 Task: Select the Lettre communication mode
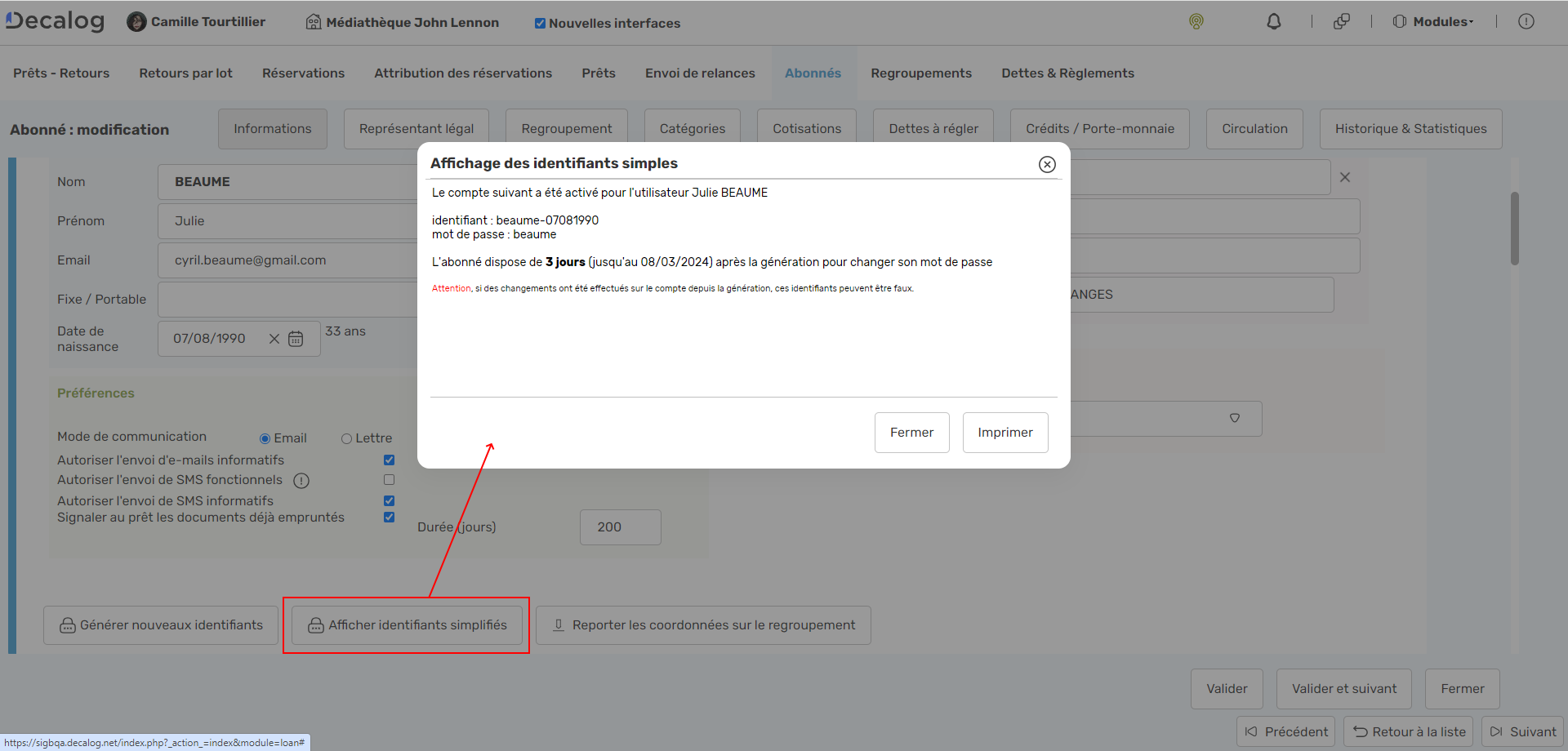click(346, 439)
